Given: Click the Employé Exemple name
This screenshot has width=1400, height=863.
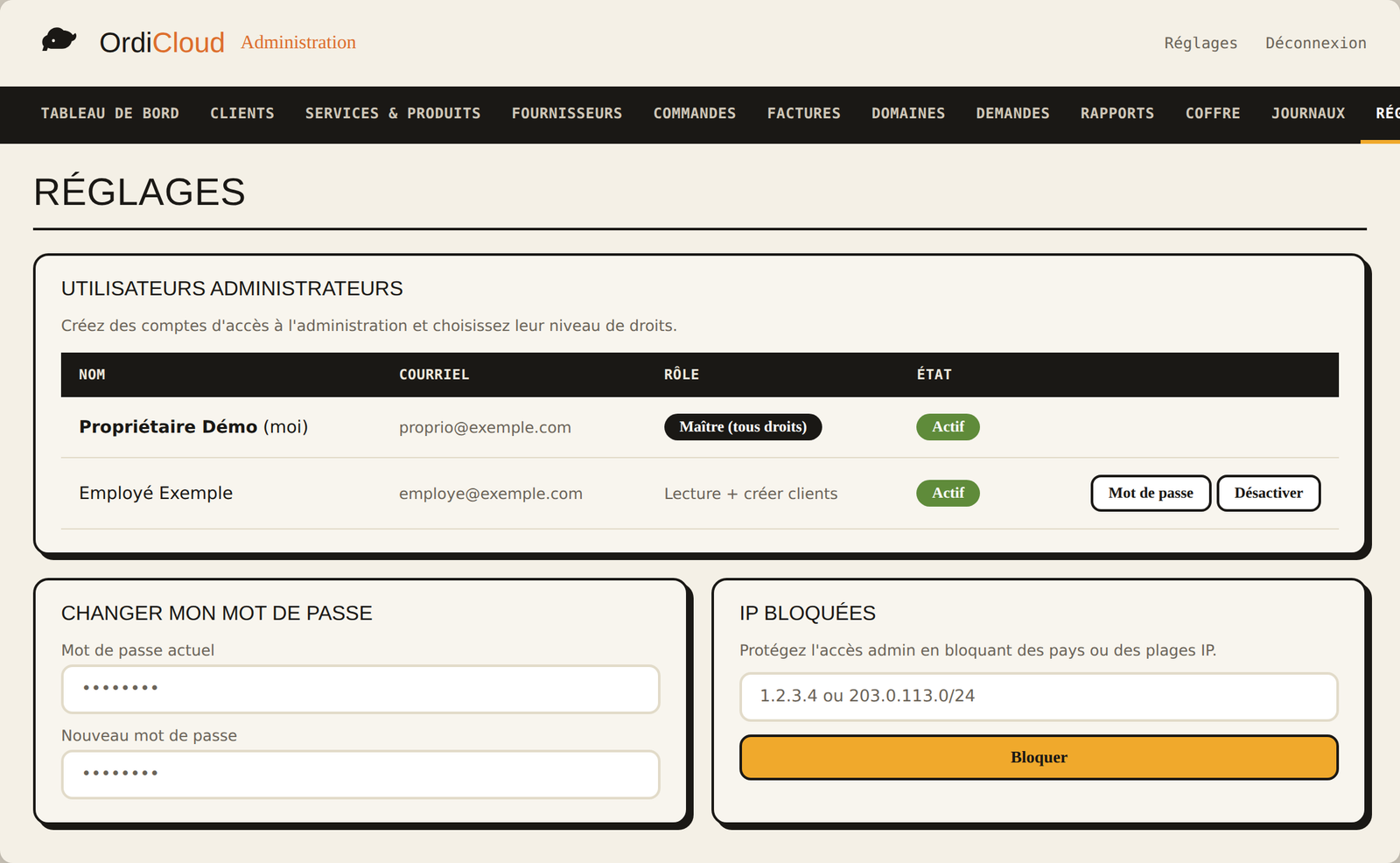Looking at the screenshot, I should 156,493.
